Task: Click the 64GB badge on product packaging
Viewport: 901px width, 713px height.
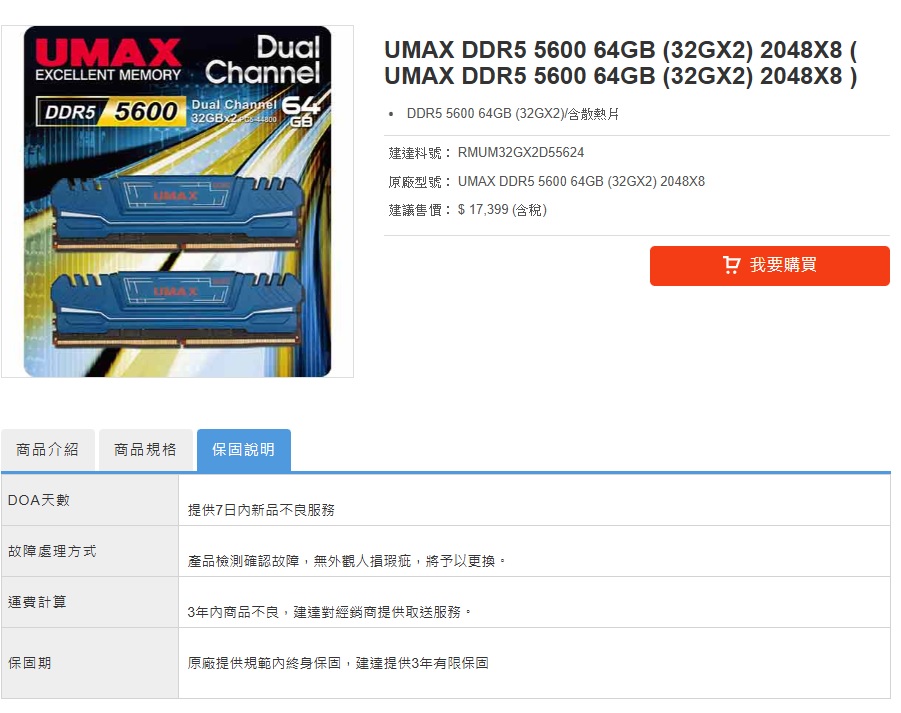Action: tap(301, 111)
